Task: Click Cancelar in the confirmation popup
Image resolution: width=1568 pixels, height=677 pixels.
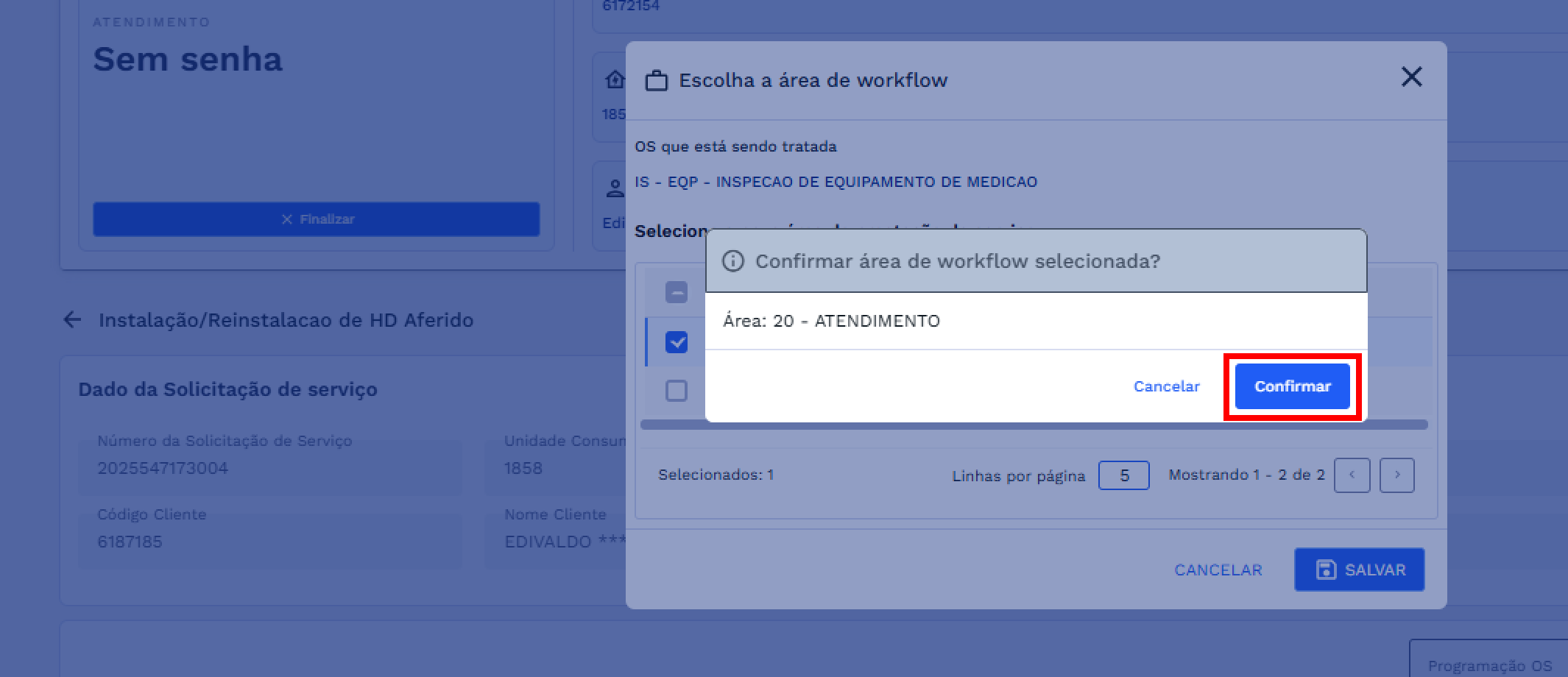Action: pyautogui.click(x=1166, y=386)
